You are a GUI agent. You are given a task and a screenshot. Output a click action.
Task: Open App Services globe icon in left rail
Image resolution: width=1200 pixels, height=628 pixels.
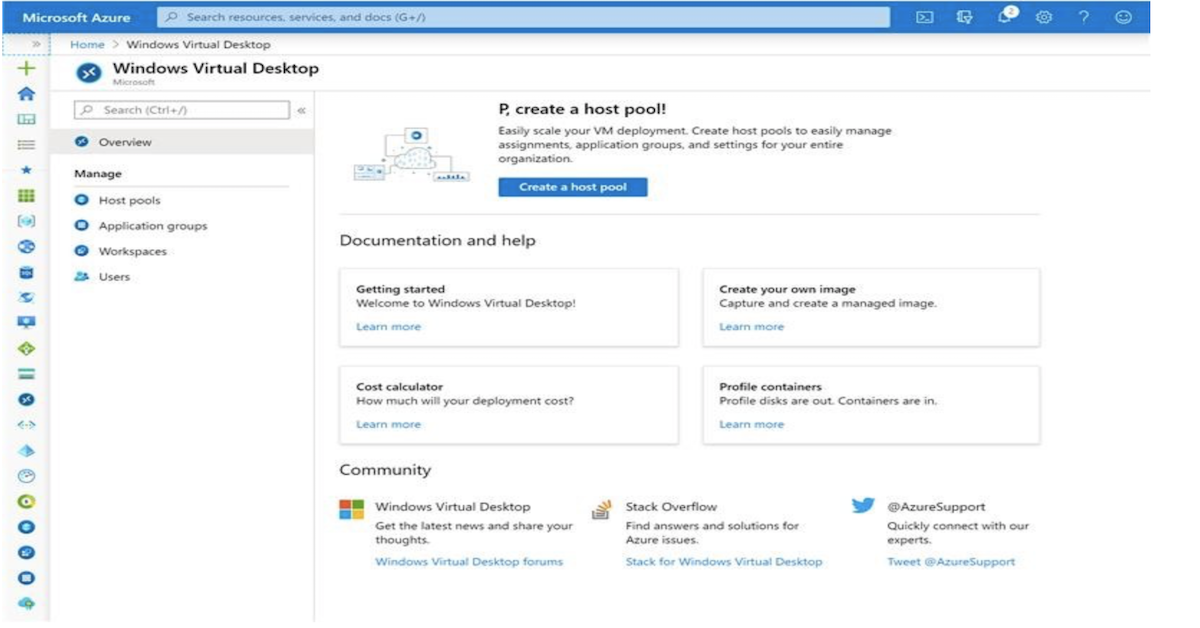click(27, 247)
